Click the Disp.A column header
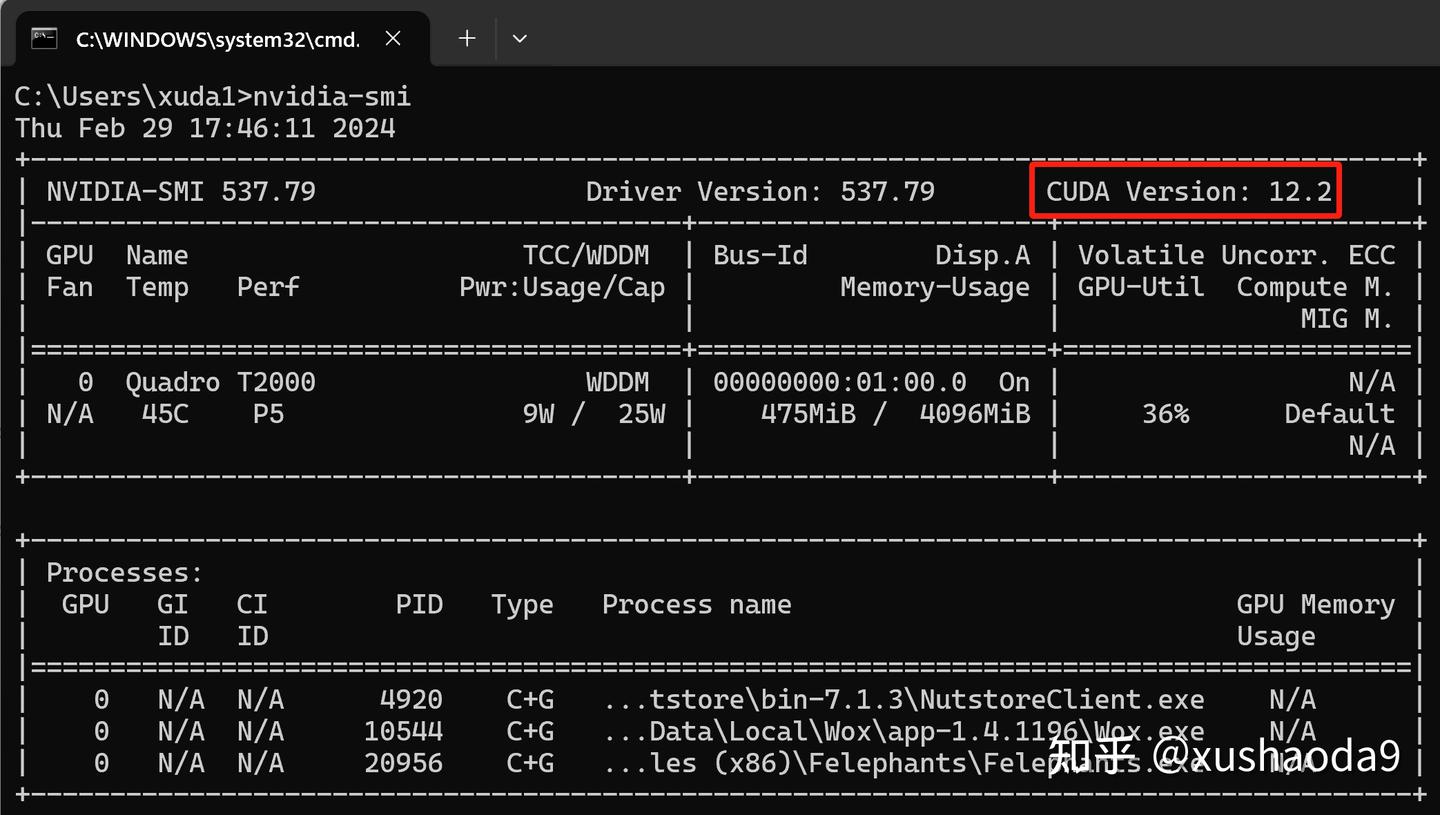The image size is (1440, 815). 982,255
